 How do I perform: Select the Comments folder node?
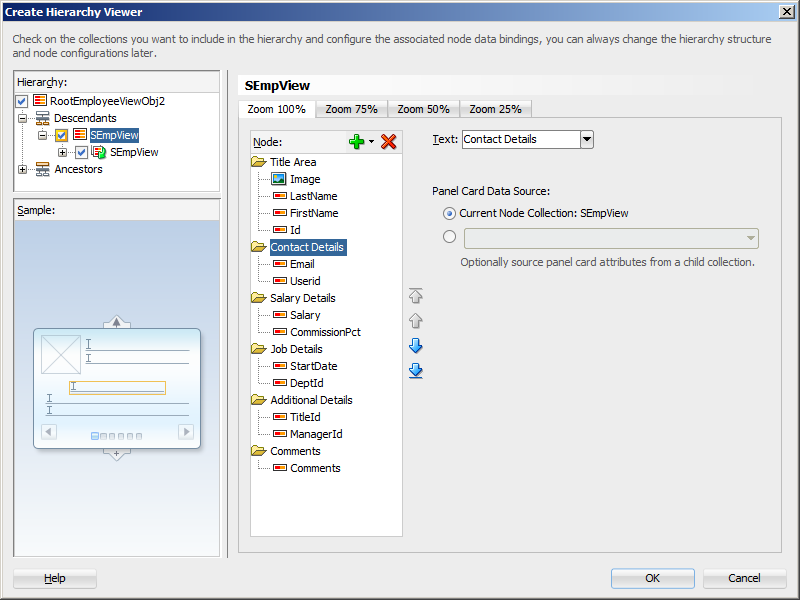295,451
